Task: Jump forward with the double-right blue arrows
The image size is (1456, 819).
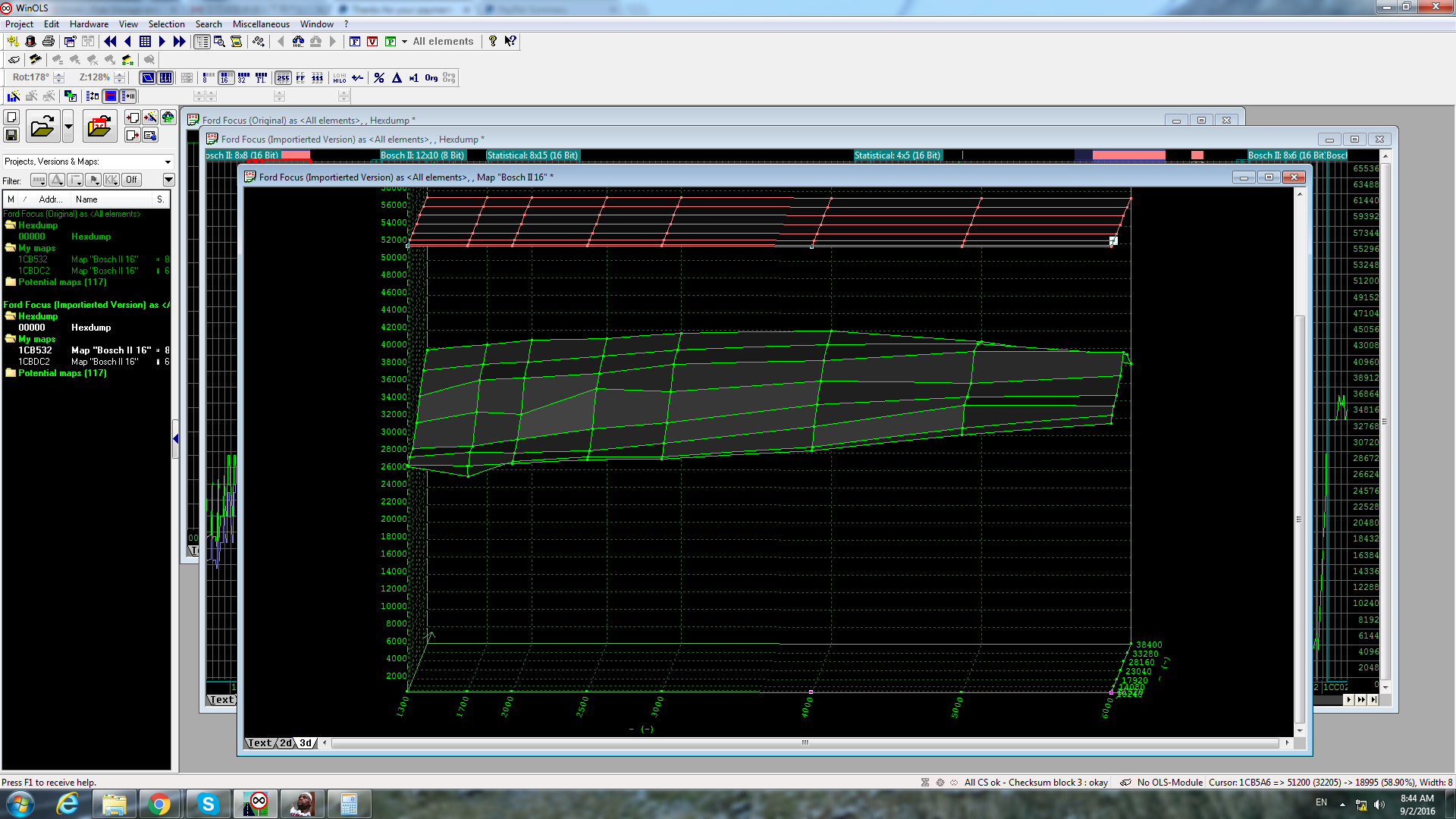Action: pos(179,42)
